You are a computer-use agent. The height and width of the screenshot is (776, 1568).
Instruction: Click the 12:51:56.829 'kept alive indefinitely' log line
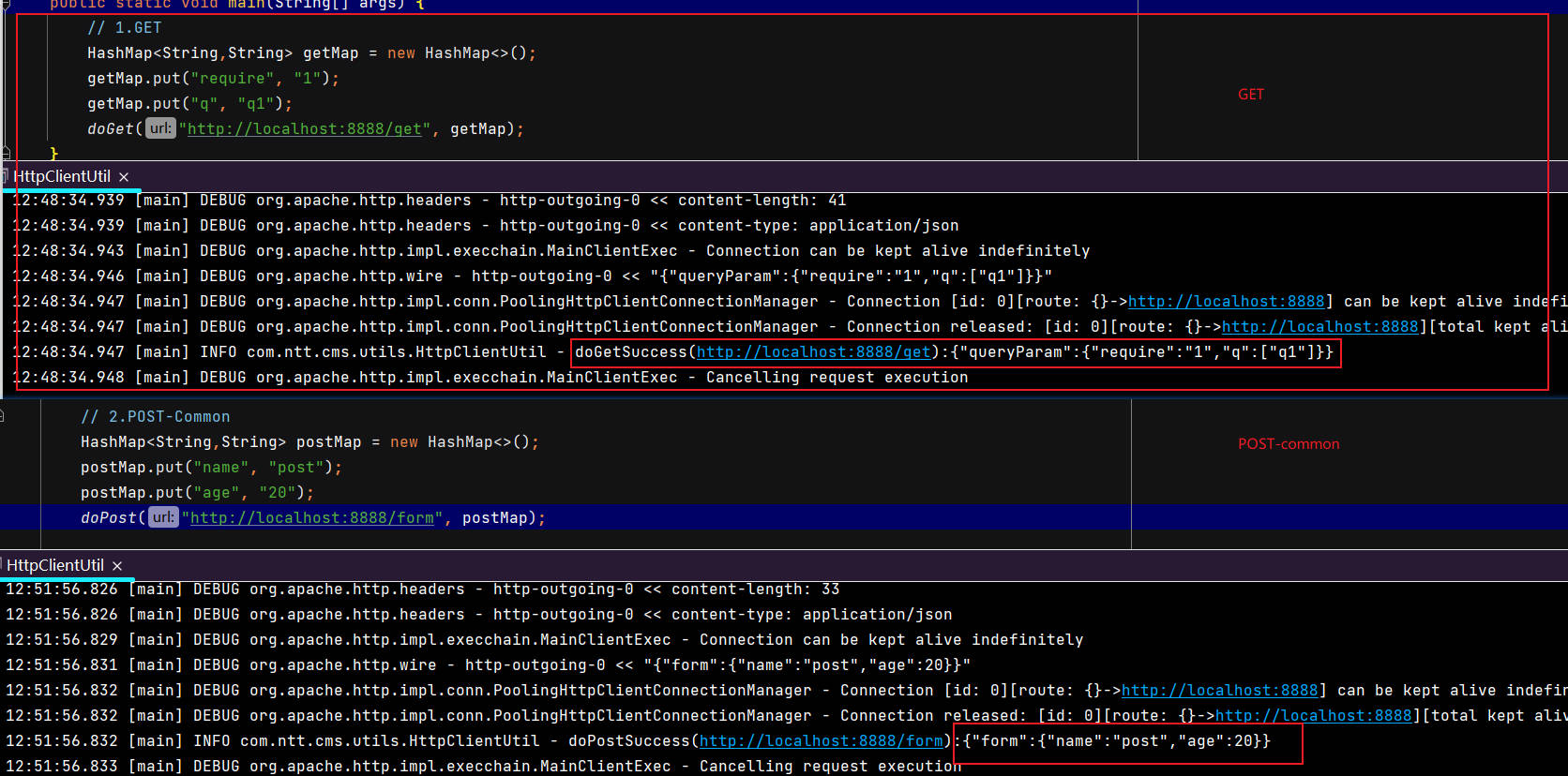[545, 639]
